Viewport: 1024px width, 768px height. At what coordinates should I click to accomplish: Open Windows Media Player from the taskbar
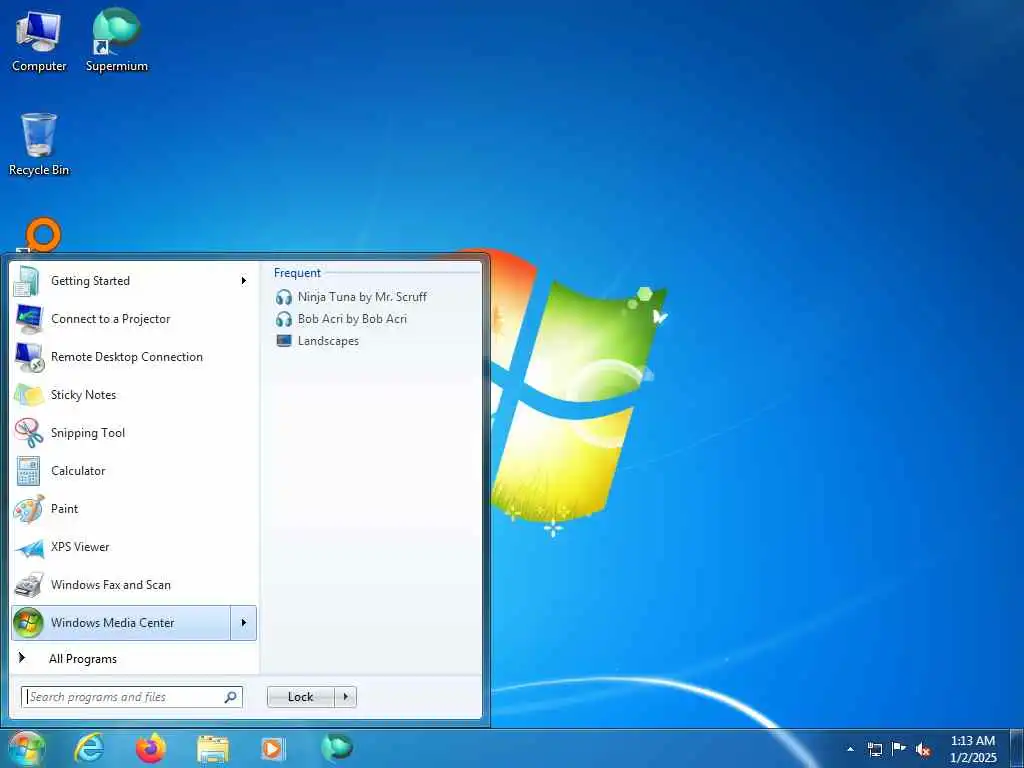tap(273, 749)
